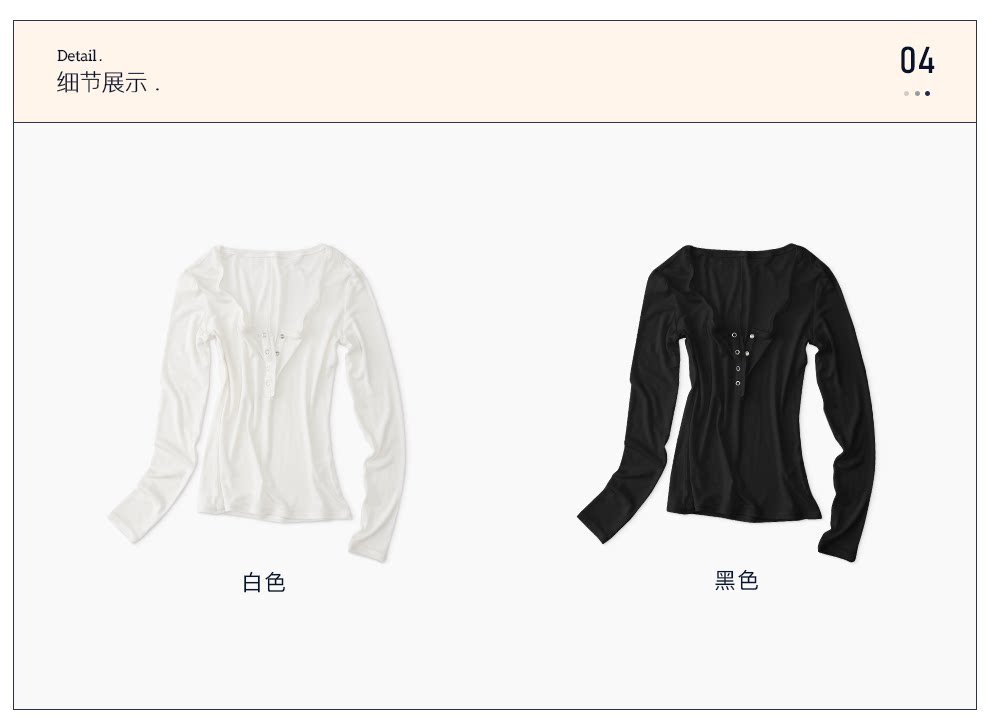Click the cream-colored header banner background
This screenshot has height=719, width=990.
click(x=494, y=71)
